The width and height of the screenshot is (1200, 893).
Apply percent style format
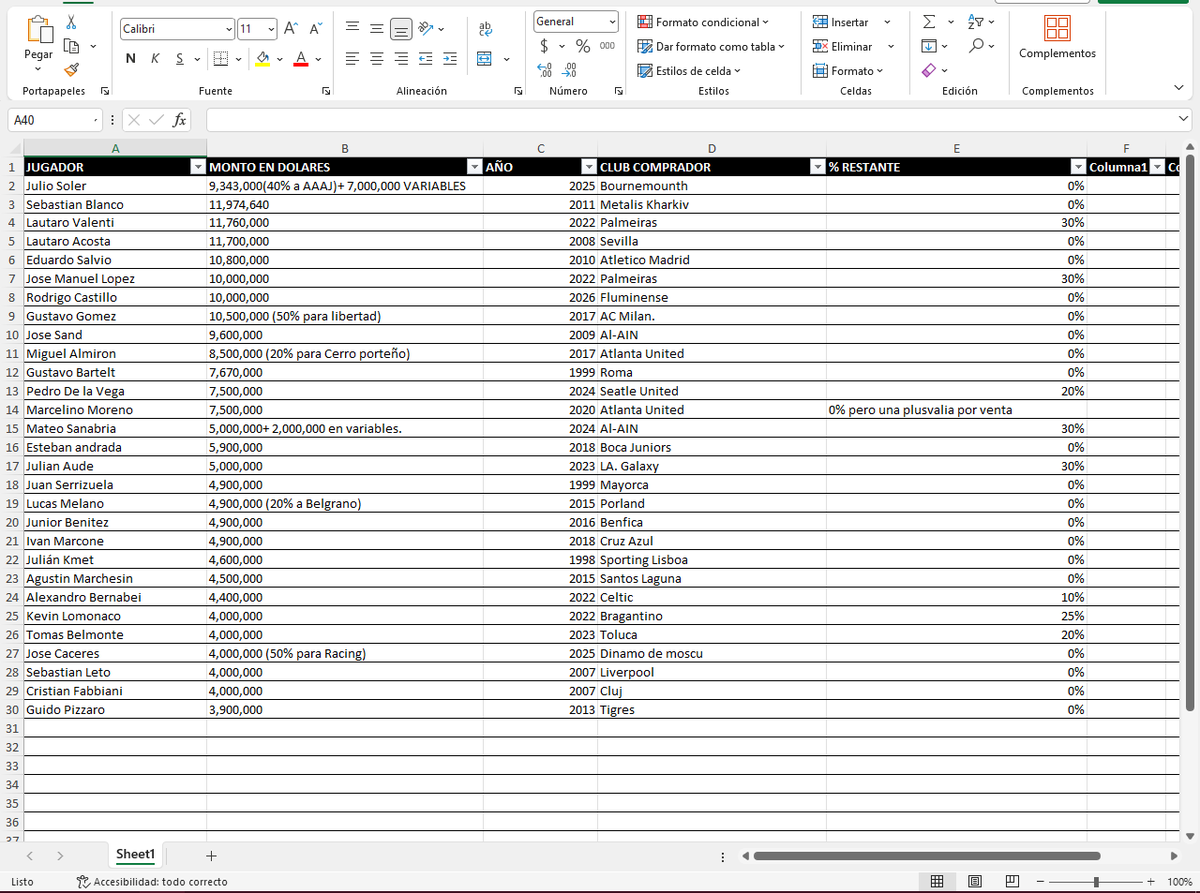click(582, 46)
